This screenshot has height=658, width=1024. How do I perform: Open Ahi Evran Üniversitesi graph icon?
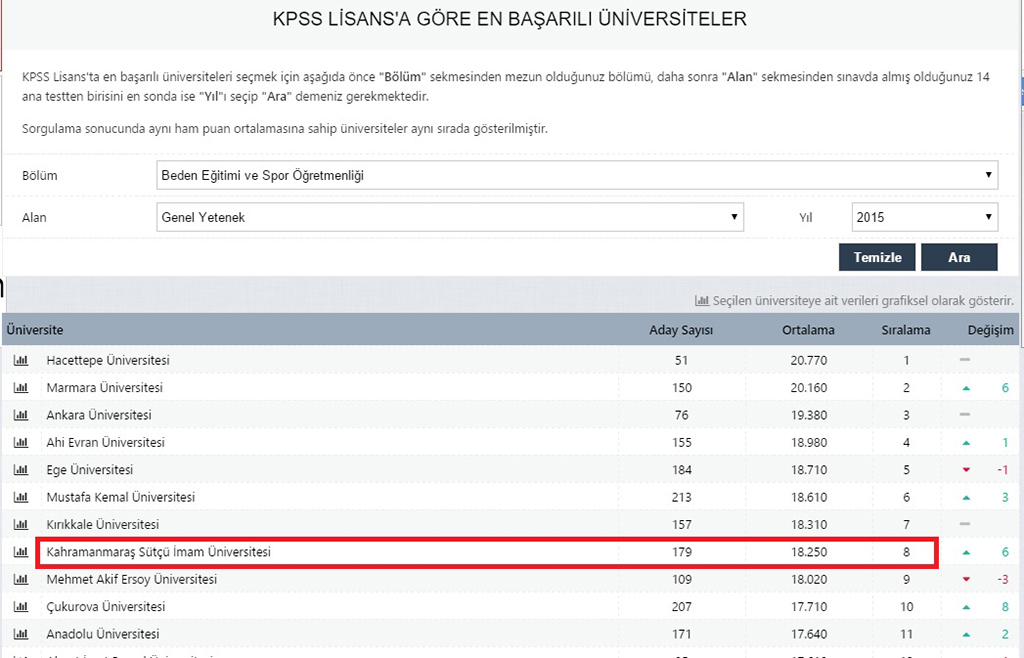(20, 443)
